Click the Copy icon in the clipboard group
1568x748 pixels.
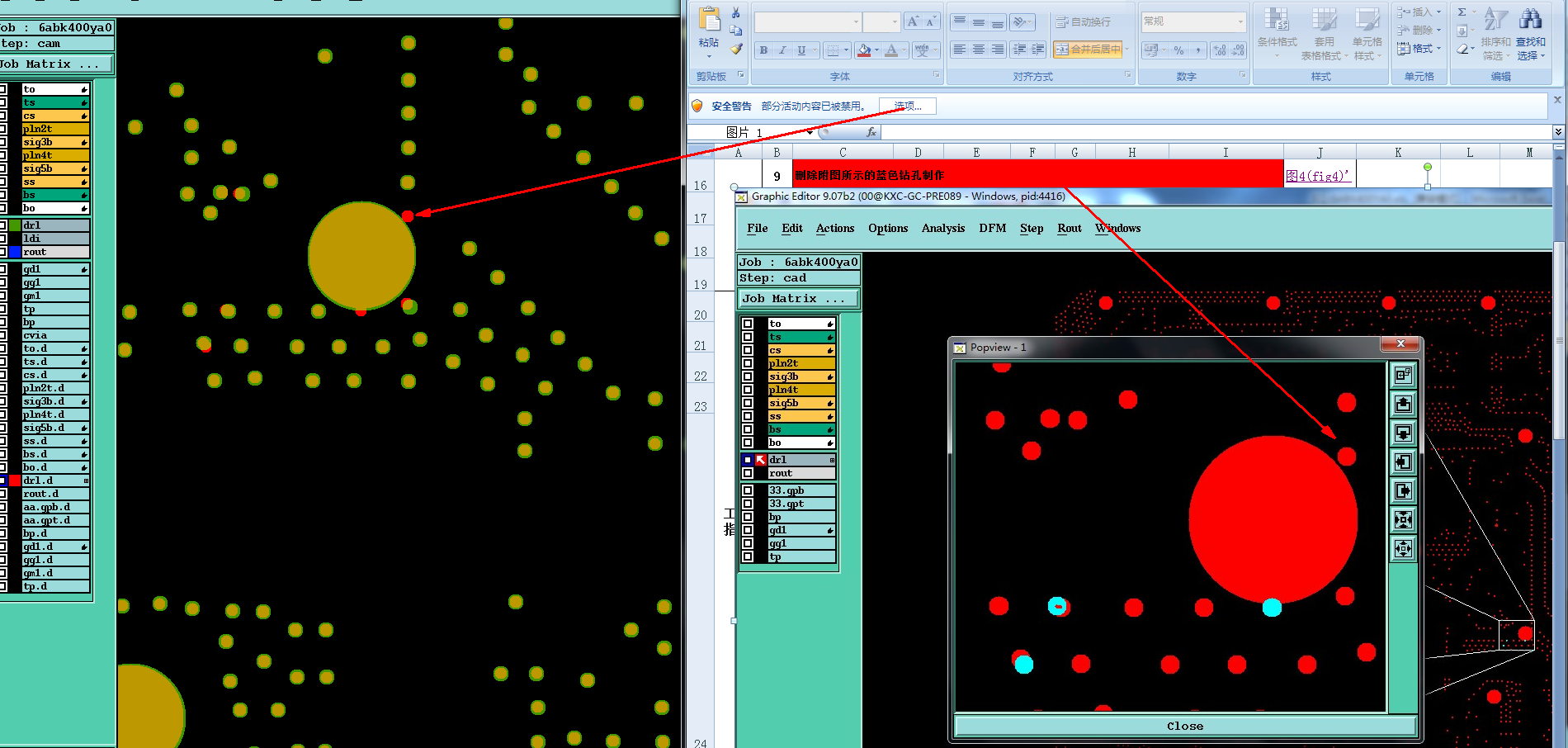[x=735, y=31]
